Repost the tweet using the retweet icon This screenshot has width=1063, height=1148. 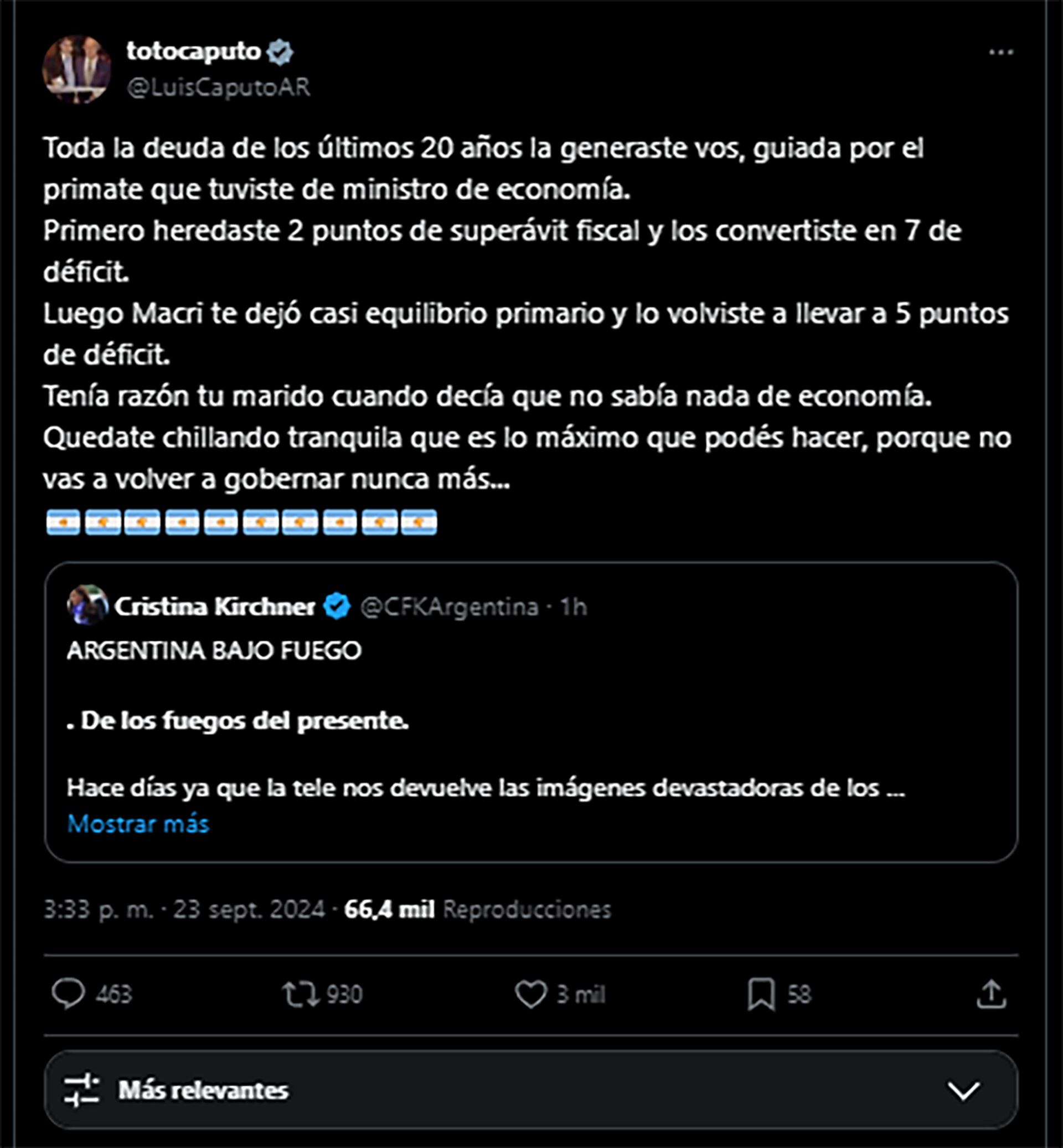(x=301, y=994)
